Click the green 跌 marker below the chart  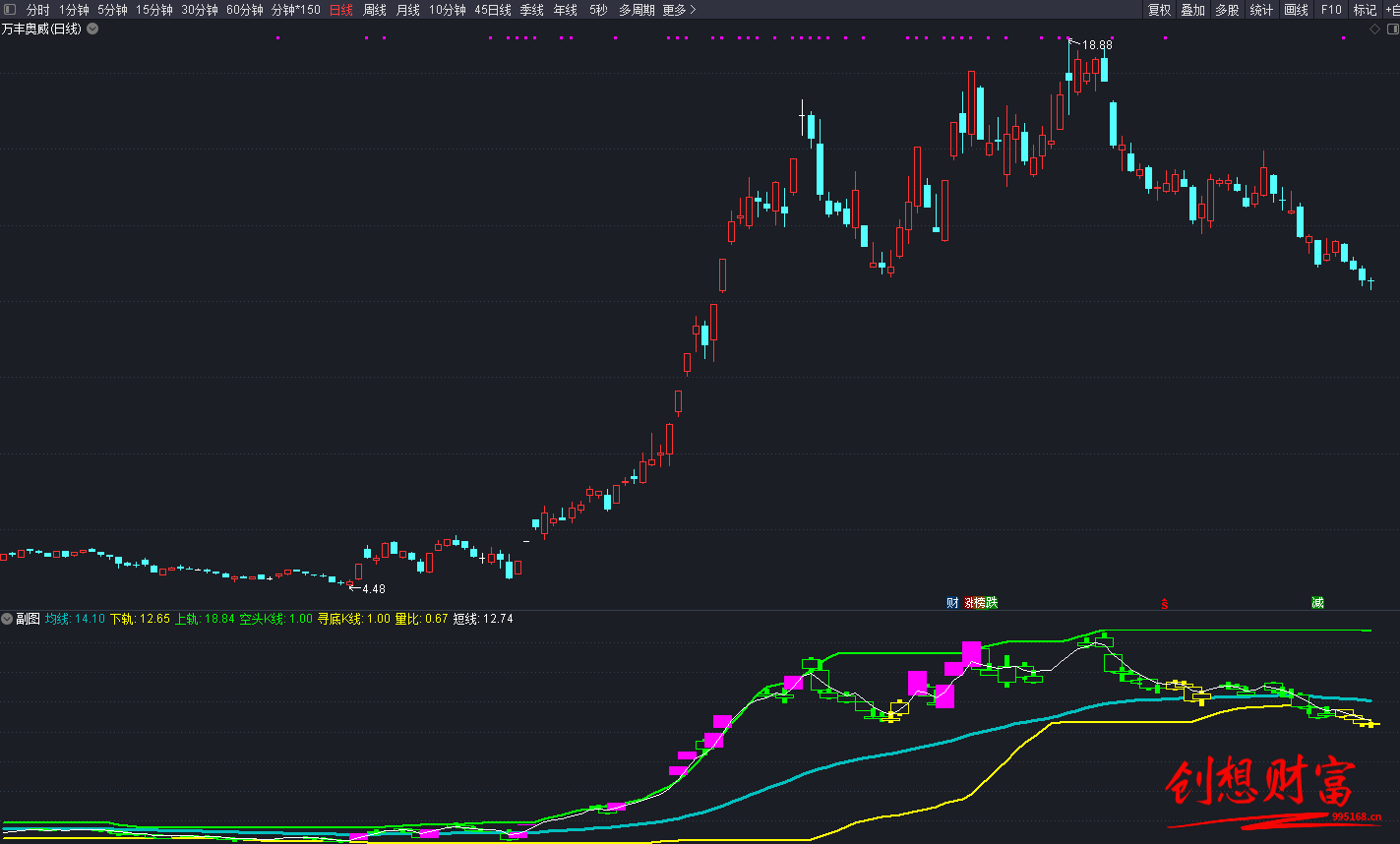(992, 603)
